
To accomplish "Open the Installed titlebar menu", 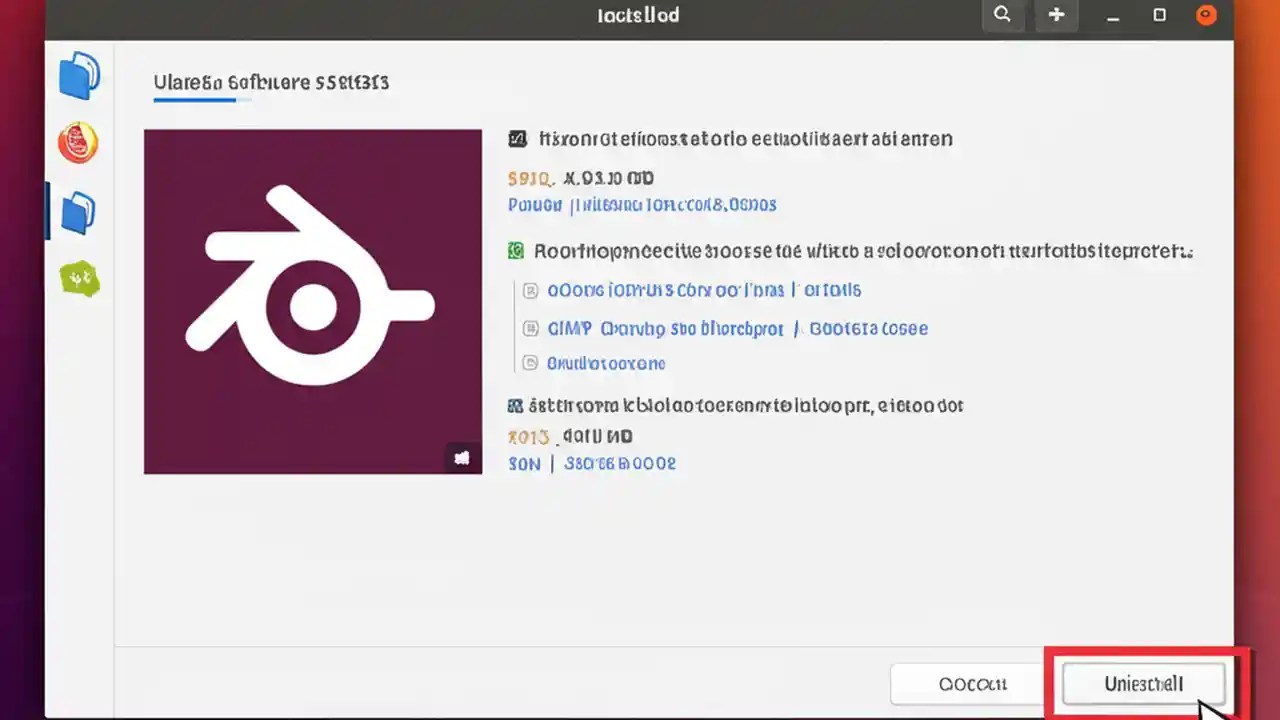I will (638, 15).
